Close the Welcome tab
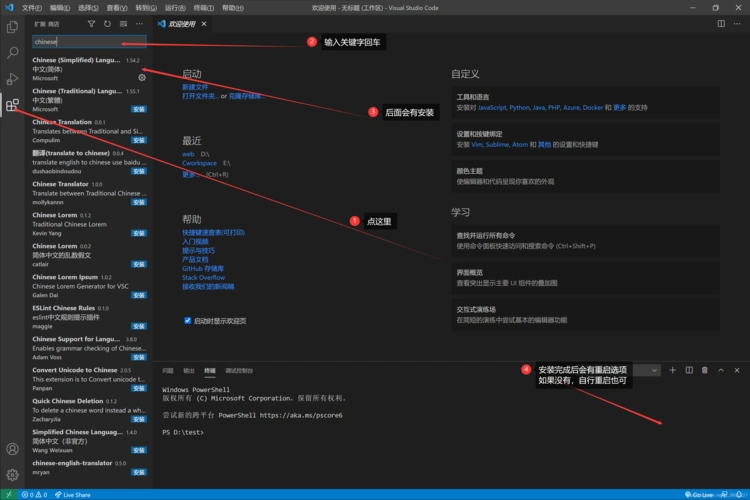The height and width of the screenshot is (500, 750). point(204,24)
